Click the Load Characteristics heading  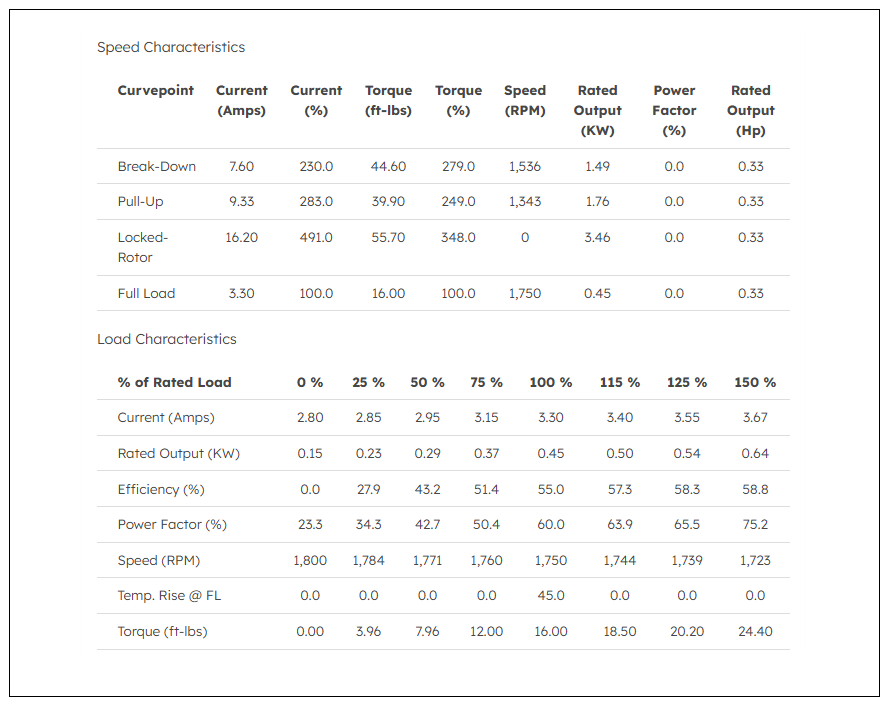click(x=166, y=339)
